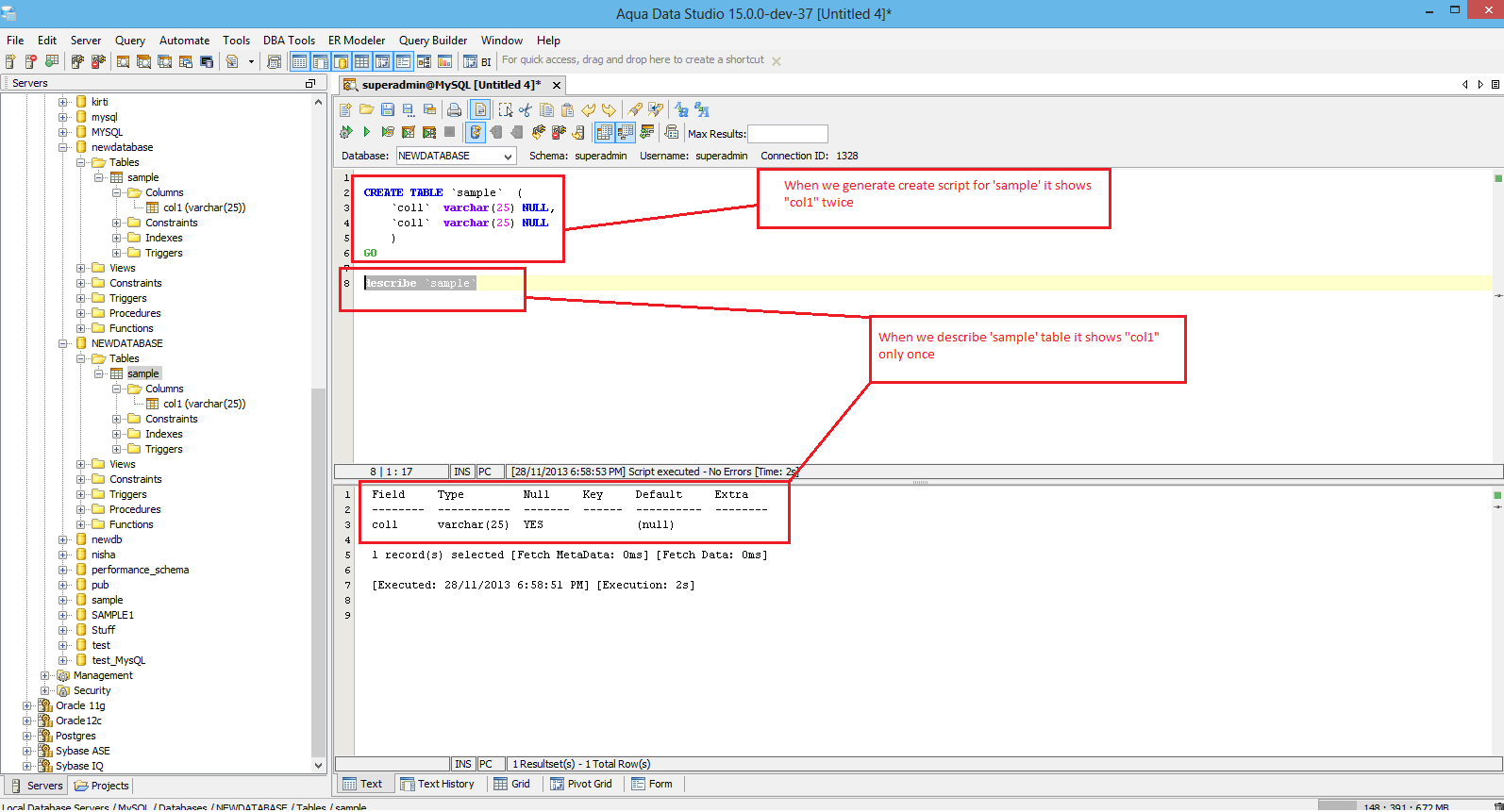The image size is (1504, 812).
Task: Toggle the form-list view button in main toolbar
Action: tap(403, 61)
